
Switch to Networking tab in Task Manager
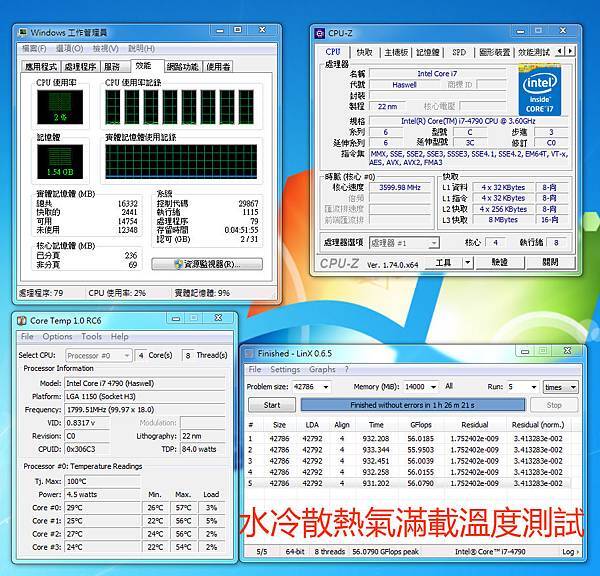183,67
